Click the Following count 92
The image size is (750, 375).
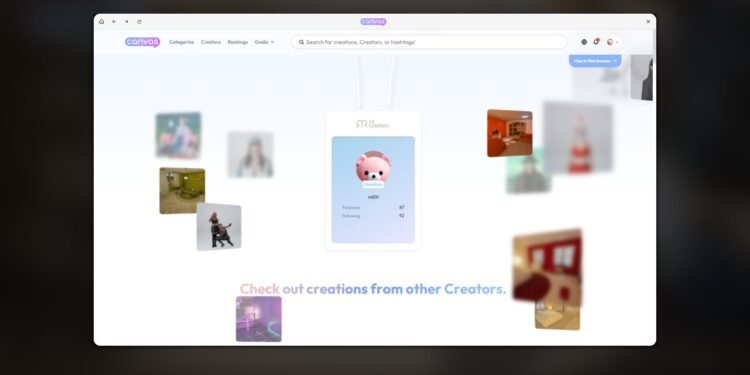[x=402, y=216]
